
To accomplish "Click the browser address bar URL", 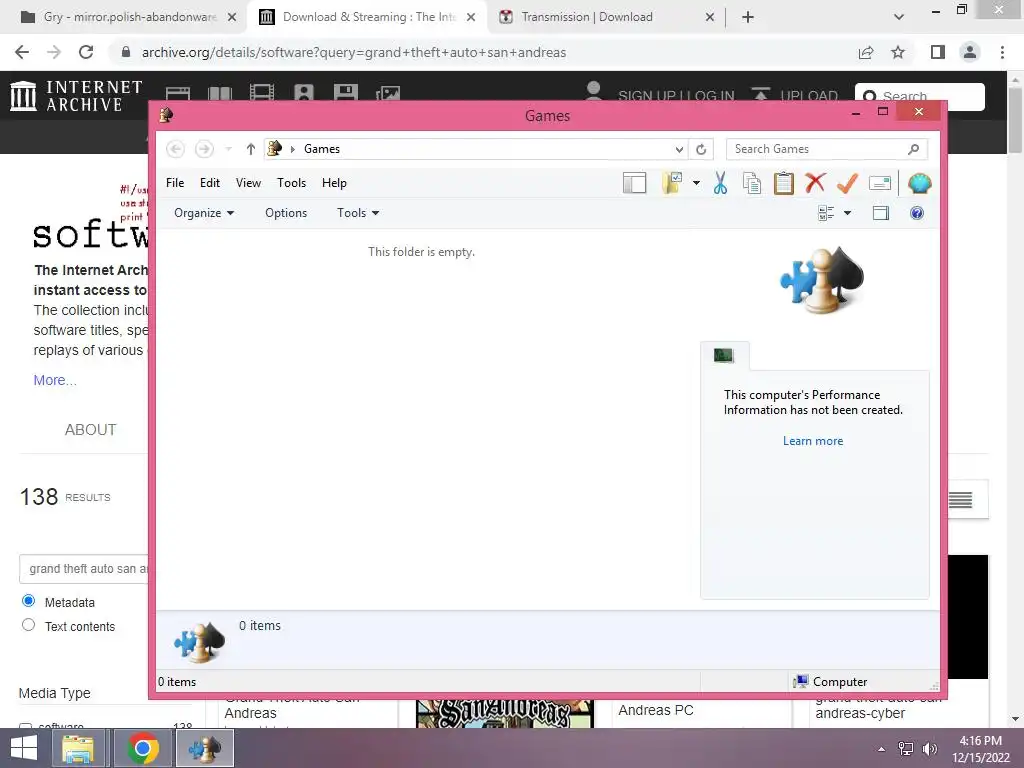I will tap(354, 52).
